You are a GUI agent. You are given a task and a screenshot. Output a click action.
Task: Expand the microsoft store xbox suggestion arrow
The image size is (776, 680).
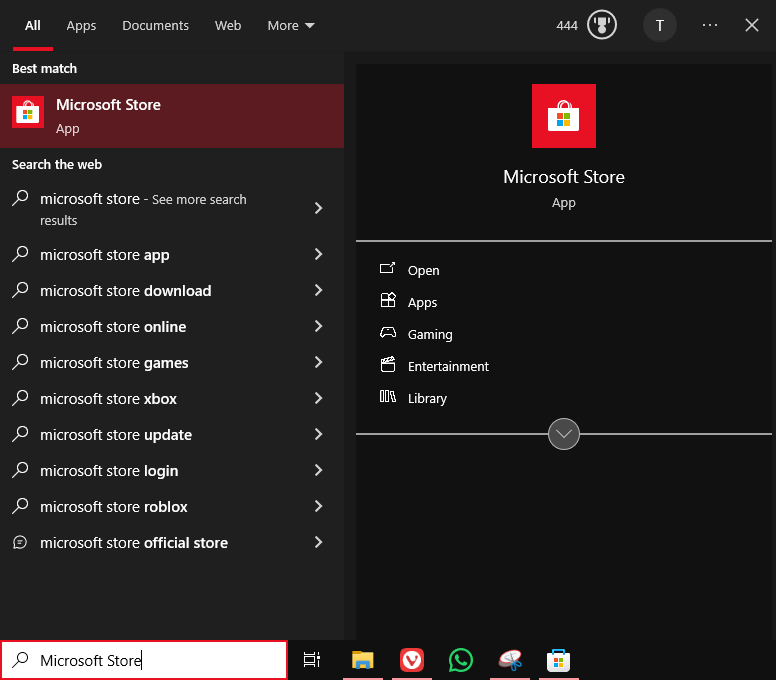(x=318, y=399)
